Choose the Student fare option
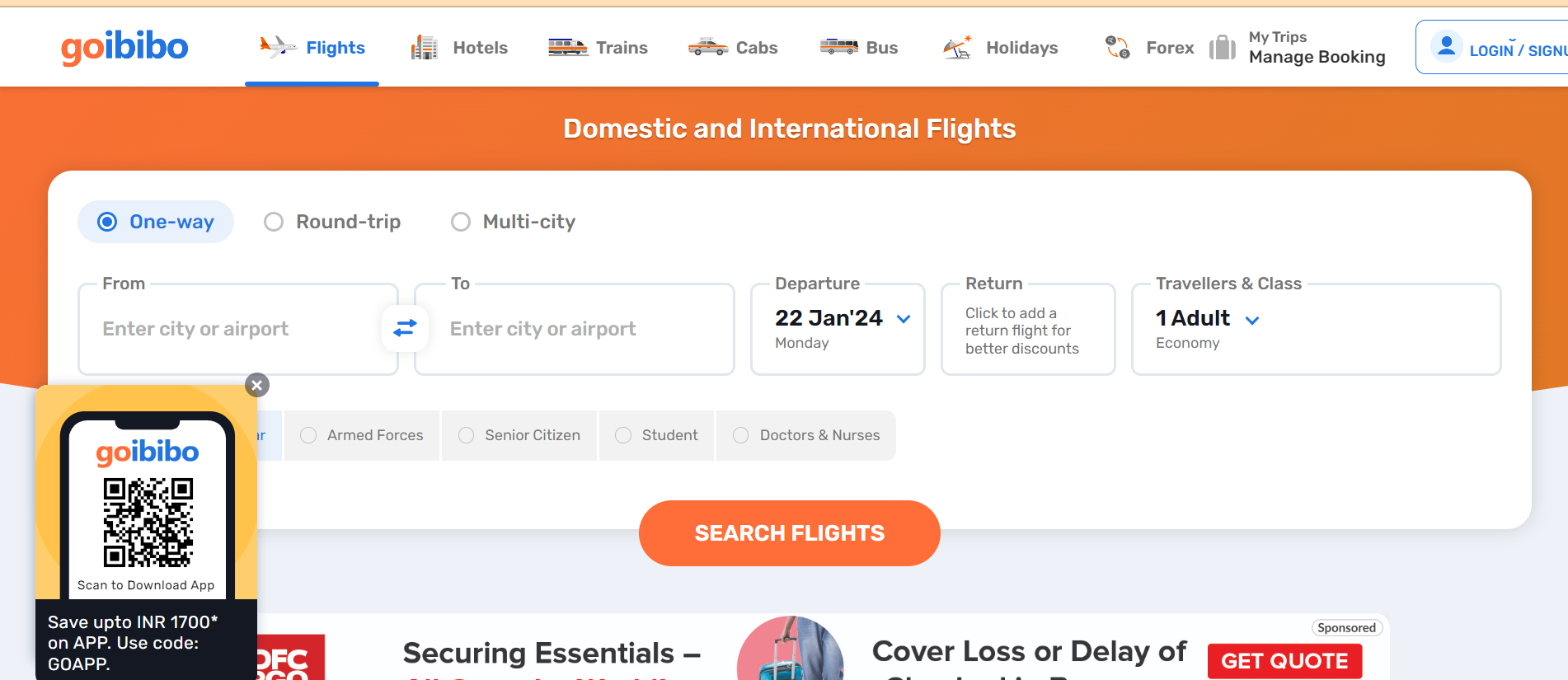 pyautogui.click(x=657, y=435)
